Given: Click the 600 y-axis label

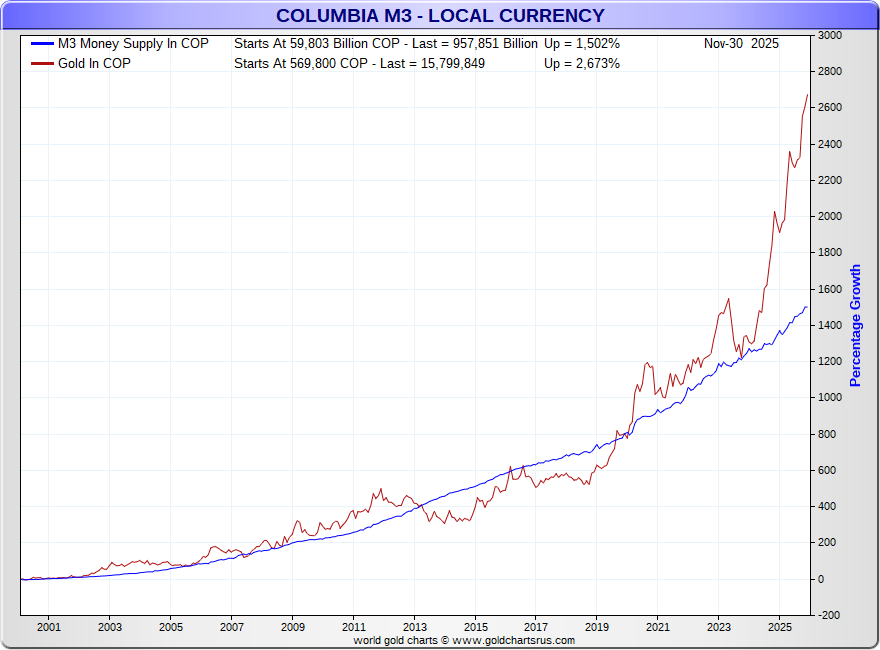Looking at the screenshot, I should (827, 470).
